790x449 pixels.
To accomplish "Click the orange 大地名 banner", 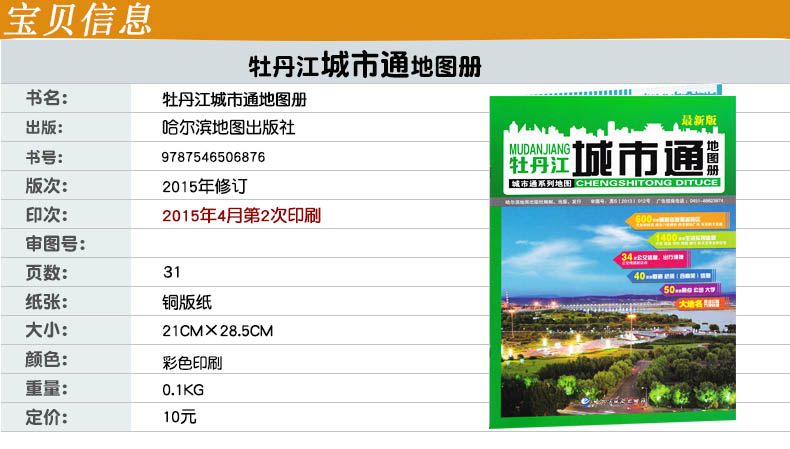I will (x=701, y=303).
